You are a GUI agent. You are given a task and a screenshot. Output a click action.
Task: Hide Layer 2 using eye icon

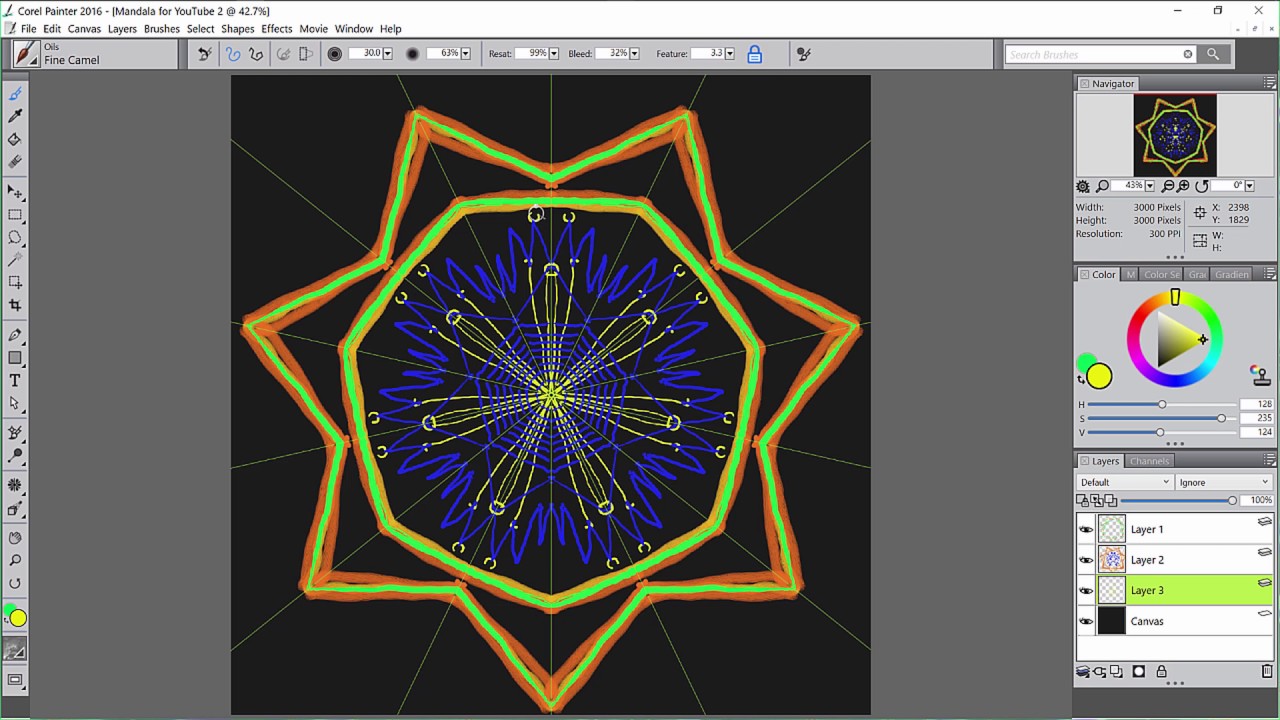[x=1086, y=560]
